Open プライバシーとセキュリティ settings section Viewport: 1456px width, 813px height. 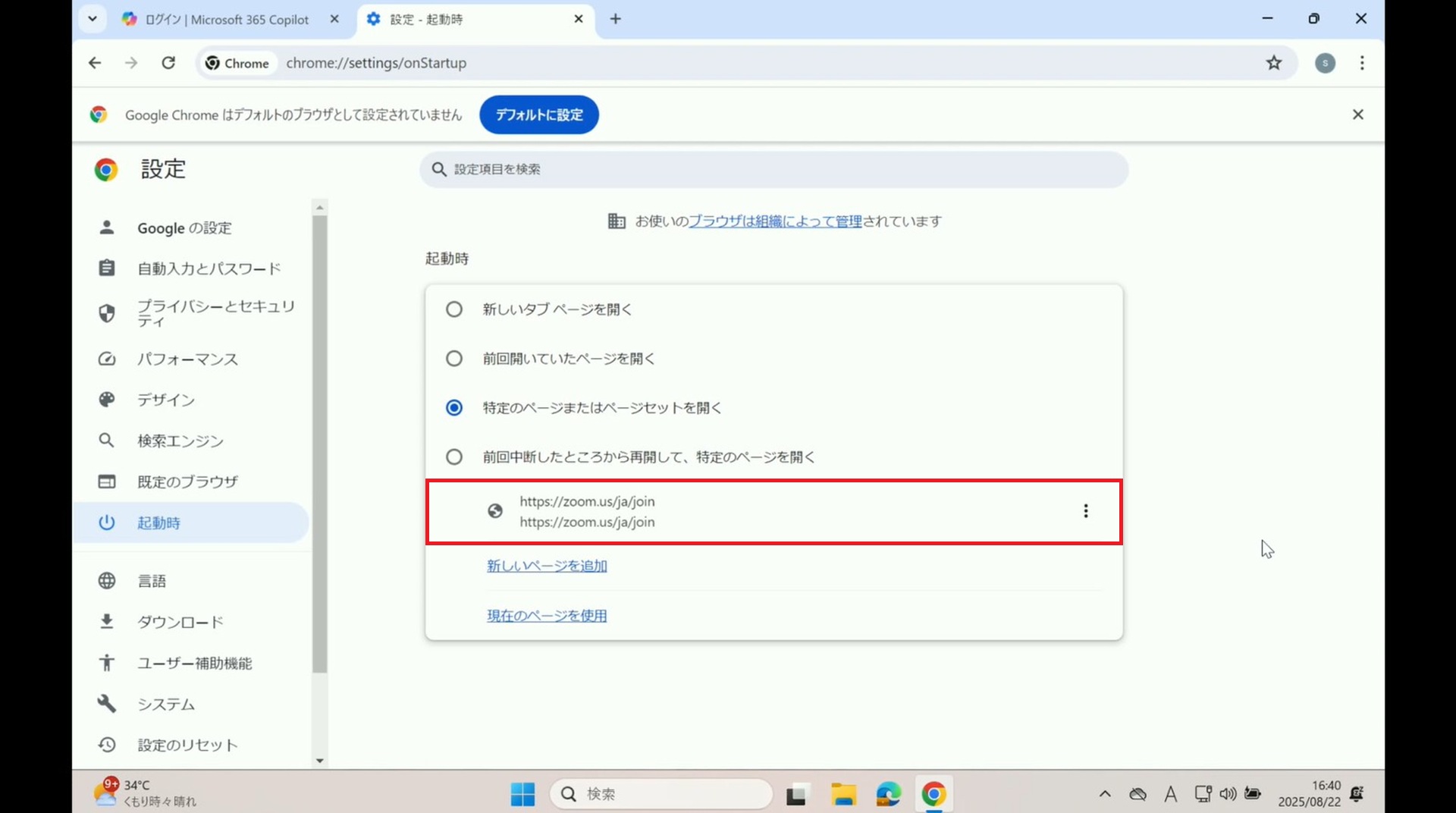tap(215, 313)
